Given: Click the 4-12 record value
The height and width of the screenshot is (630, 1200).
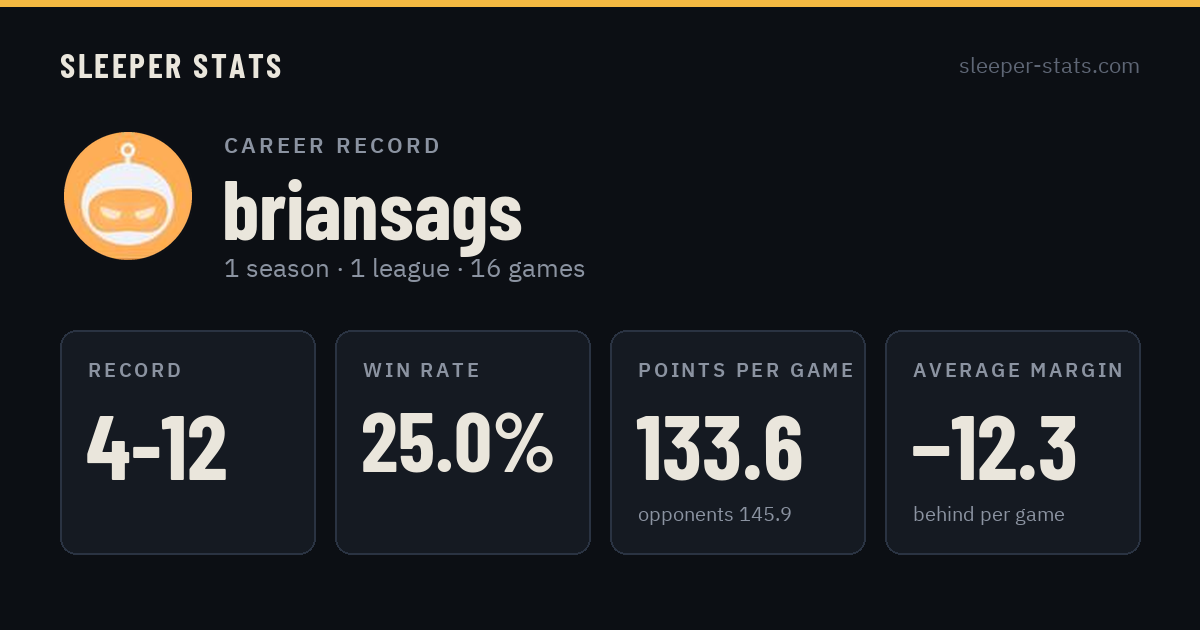Looking at the screenshot, I should [157, 448].
